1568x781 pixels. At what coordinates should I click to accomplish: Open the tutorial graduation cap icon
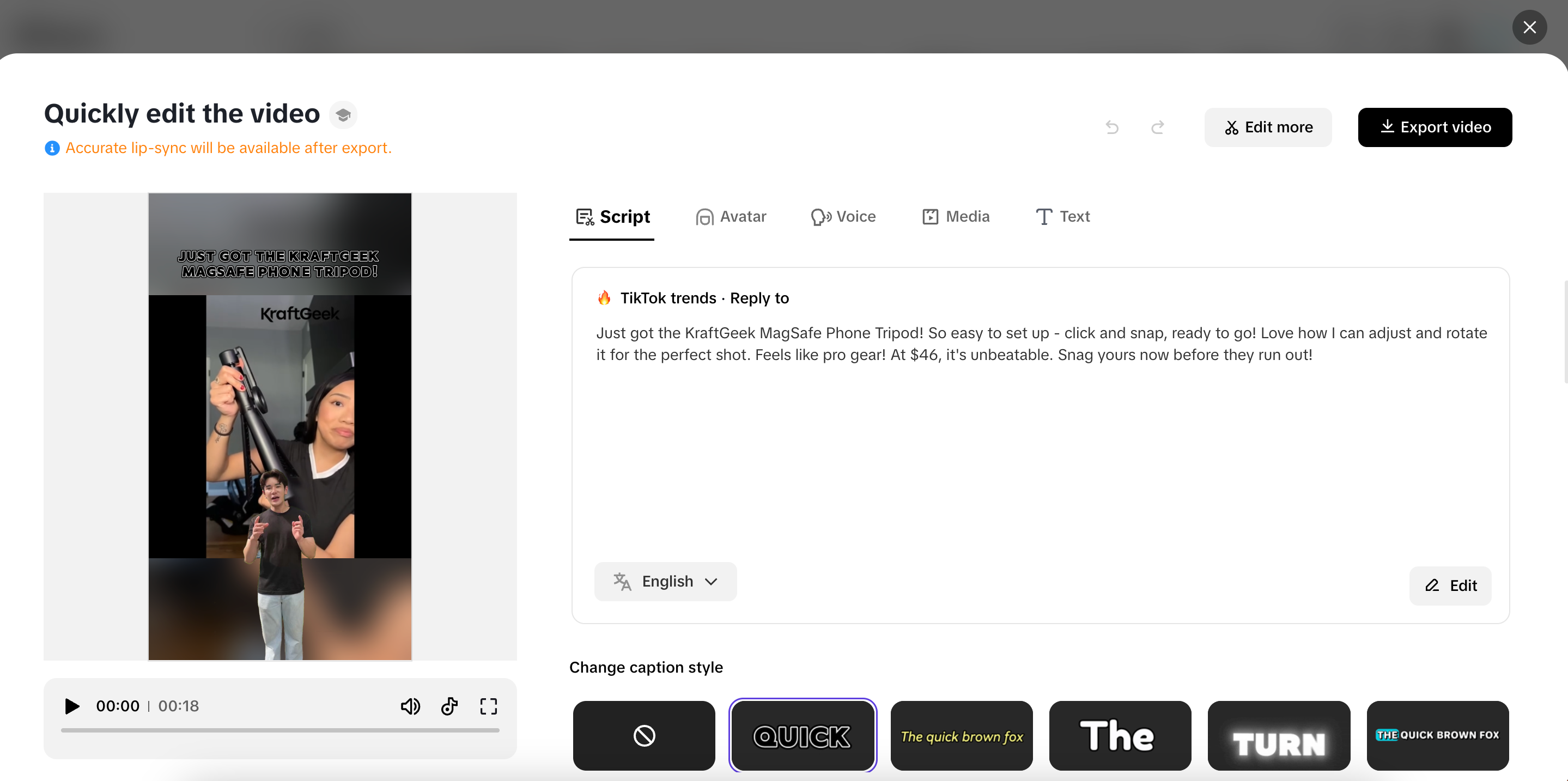click(343, 114)
